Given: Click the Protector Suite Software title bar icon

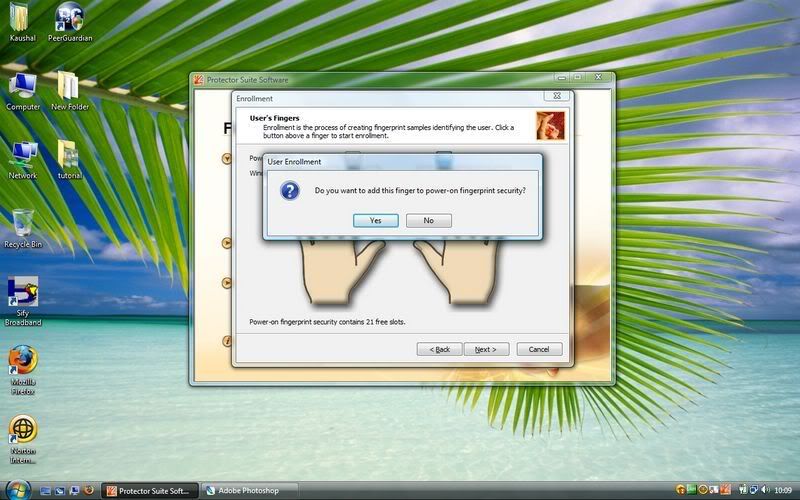Looking at the screenshot, I should [x=198, y=80].
